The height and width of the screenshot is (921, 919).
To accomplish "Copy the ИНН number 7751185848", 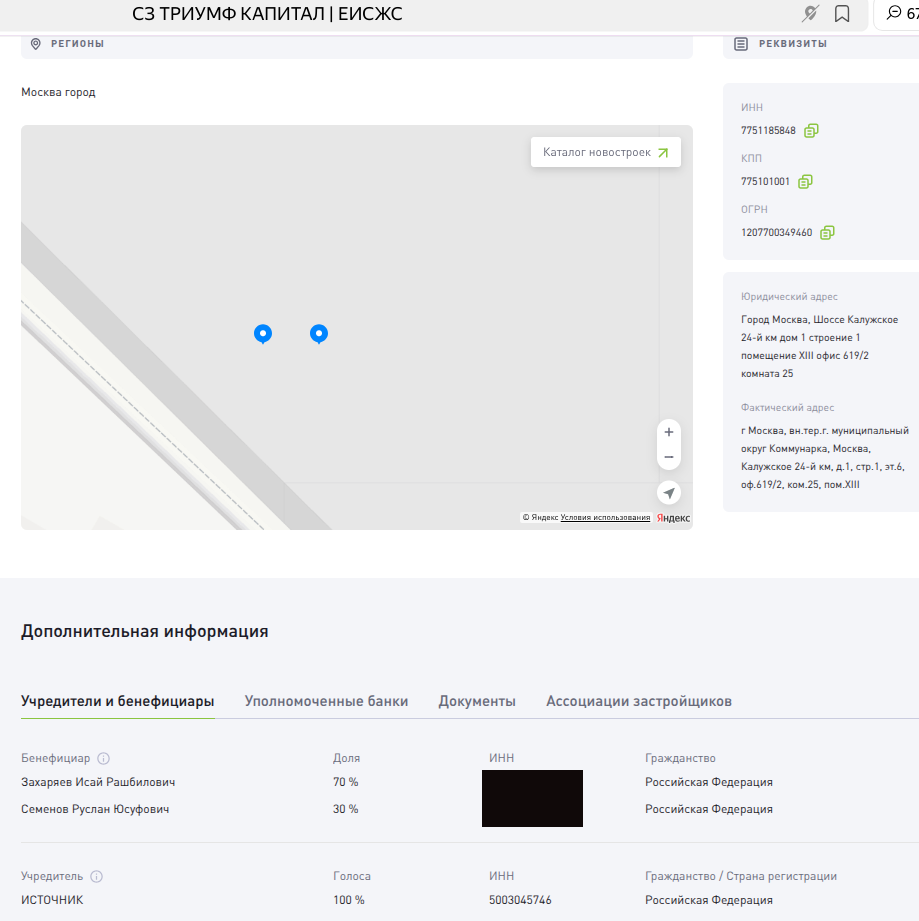I will coord(811,131).
